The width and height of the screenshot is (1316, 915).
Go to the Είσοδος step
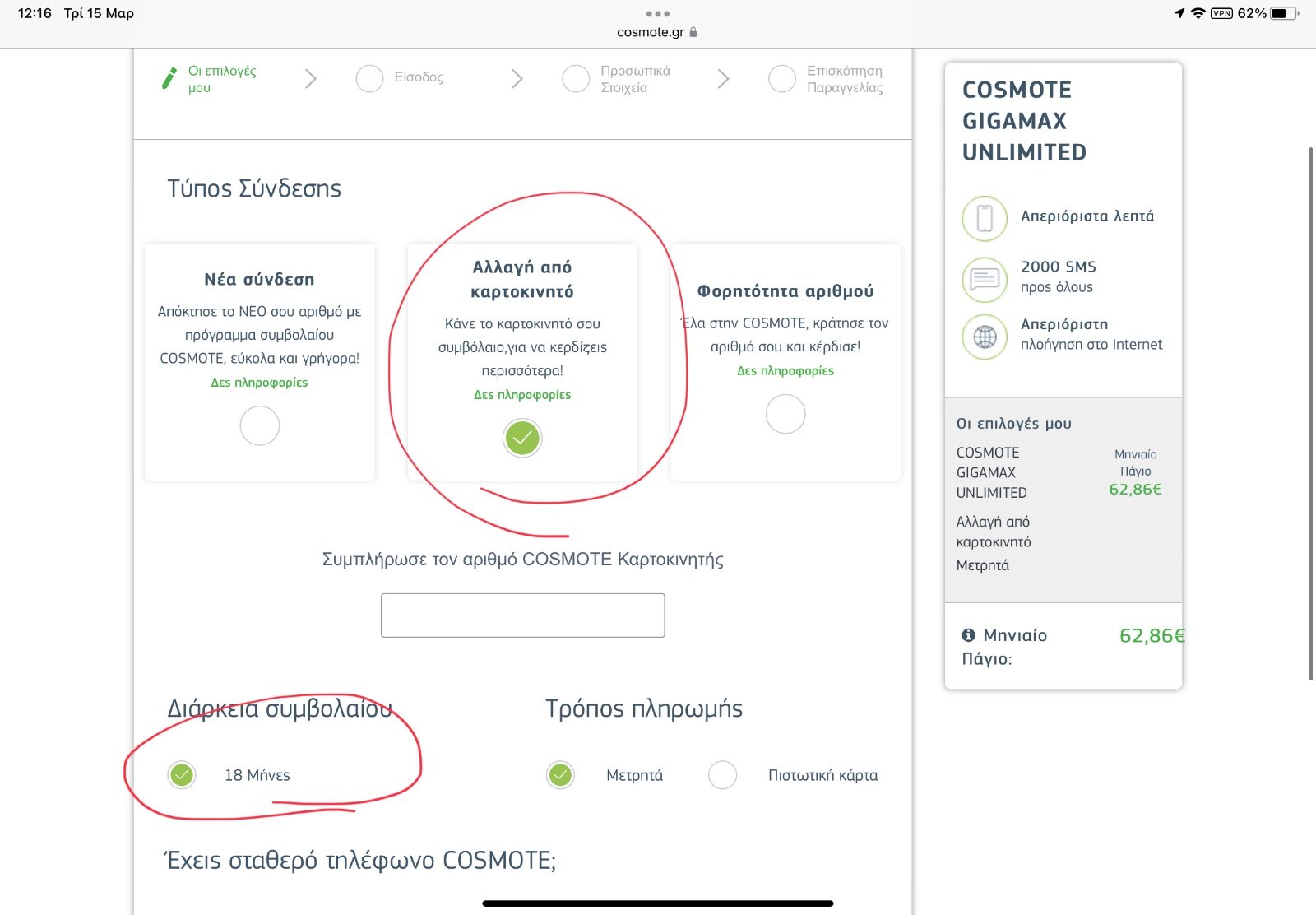point(419,77)
